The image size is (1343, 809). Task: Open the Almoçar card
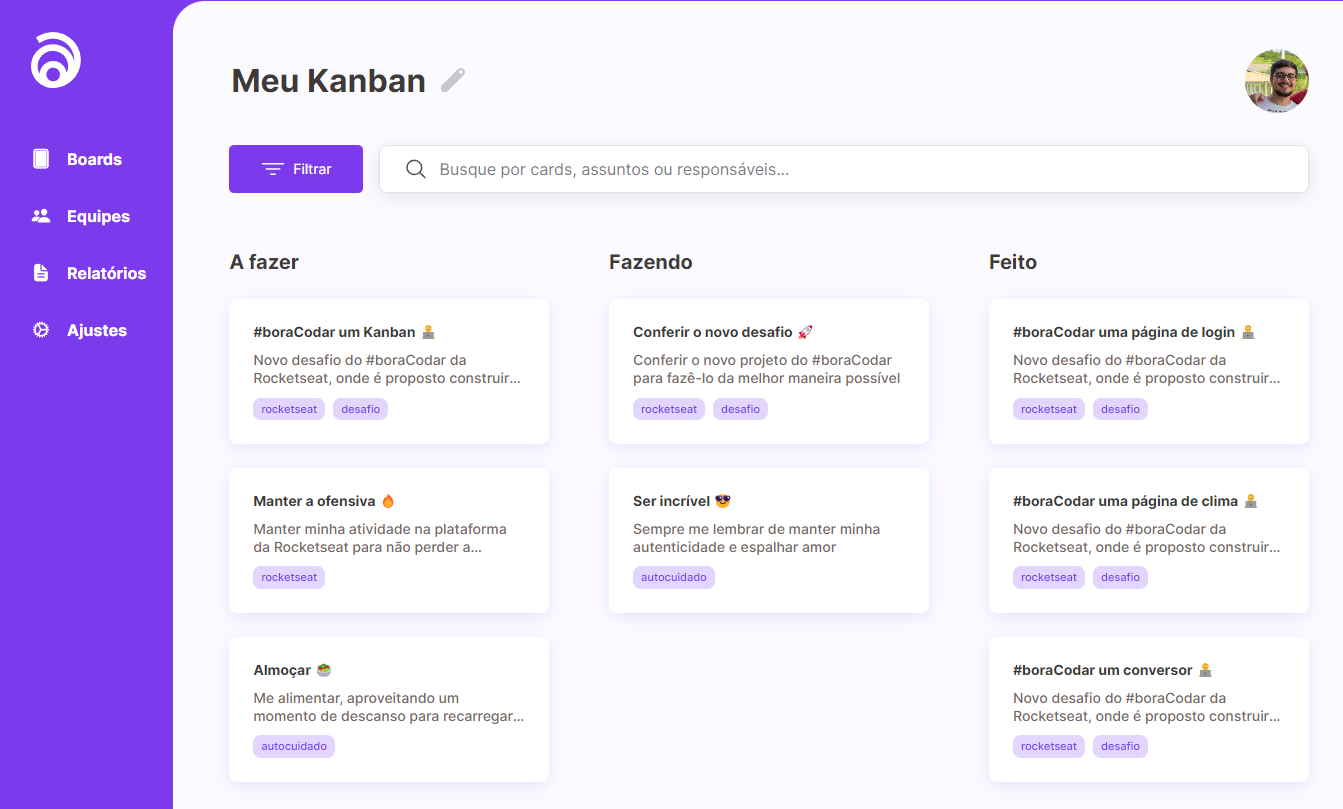[x=388, y=709]
